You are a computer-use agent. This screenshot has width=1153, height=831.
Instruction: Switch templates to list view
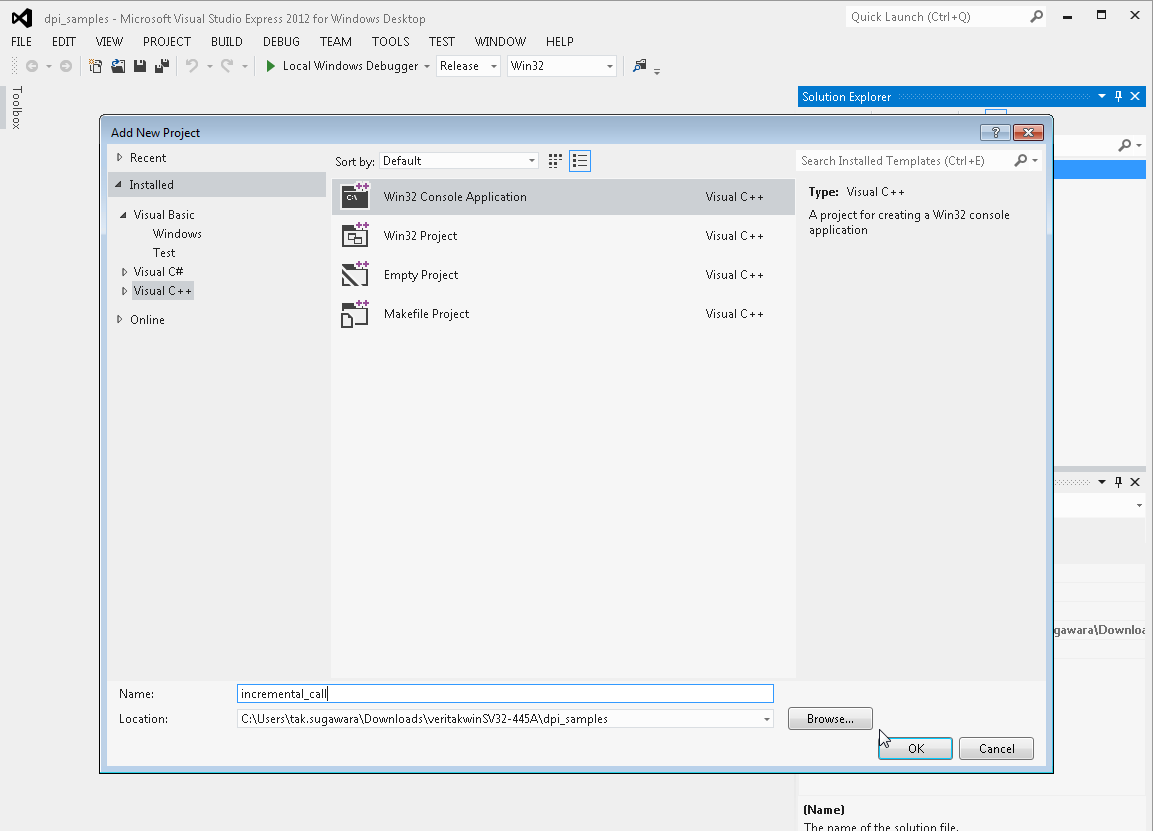580,161
